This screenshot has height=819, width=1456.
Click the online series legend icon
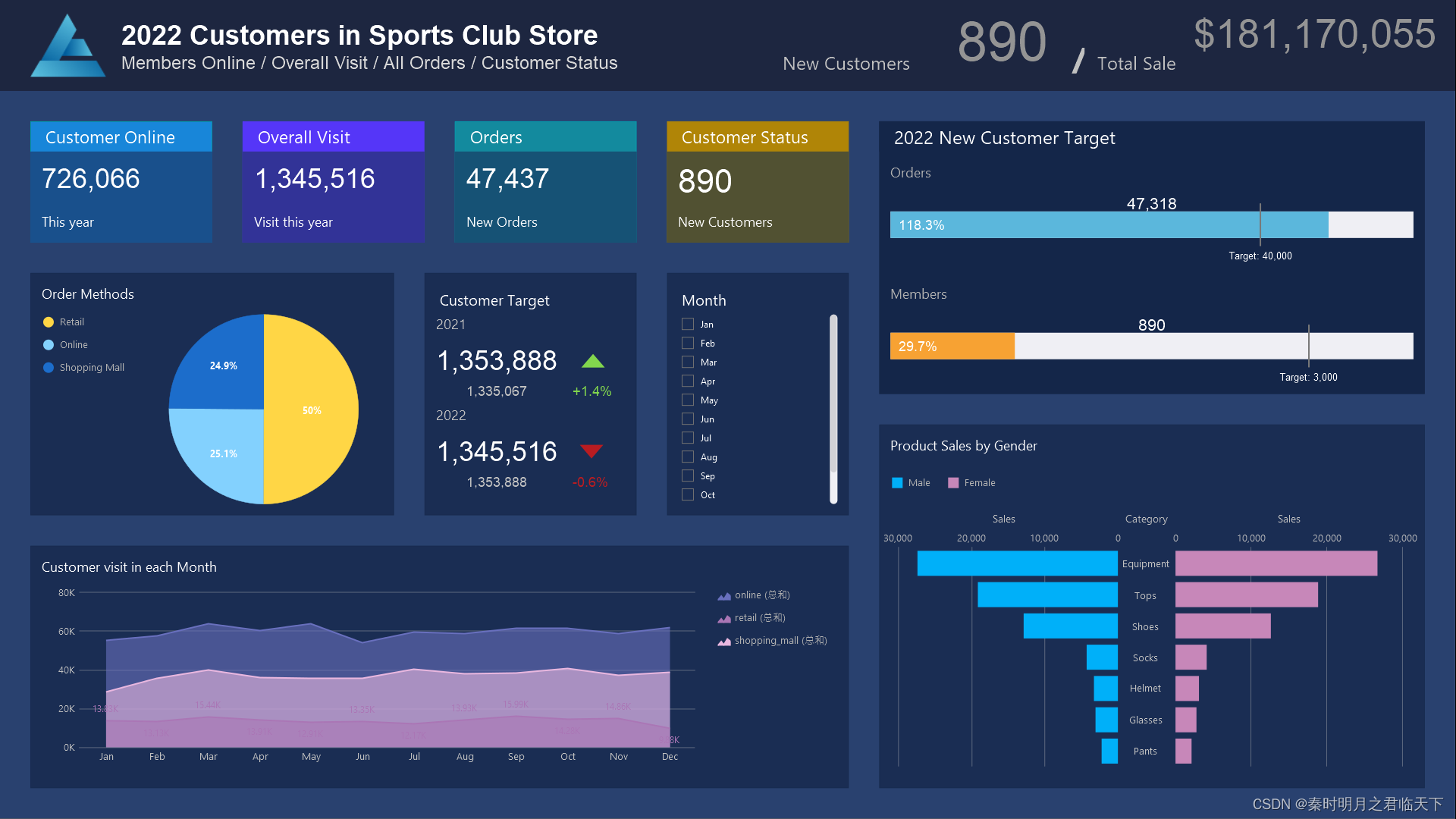pos(724,596)
